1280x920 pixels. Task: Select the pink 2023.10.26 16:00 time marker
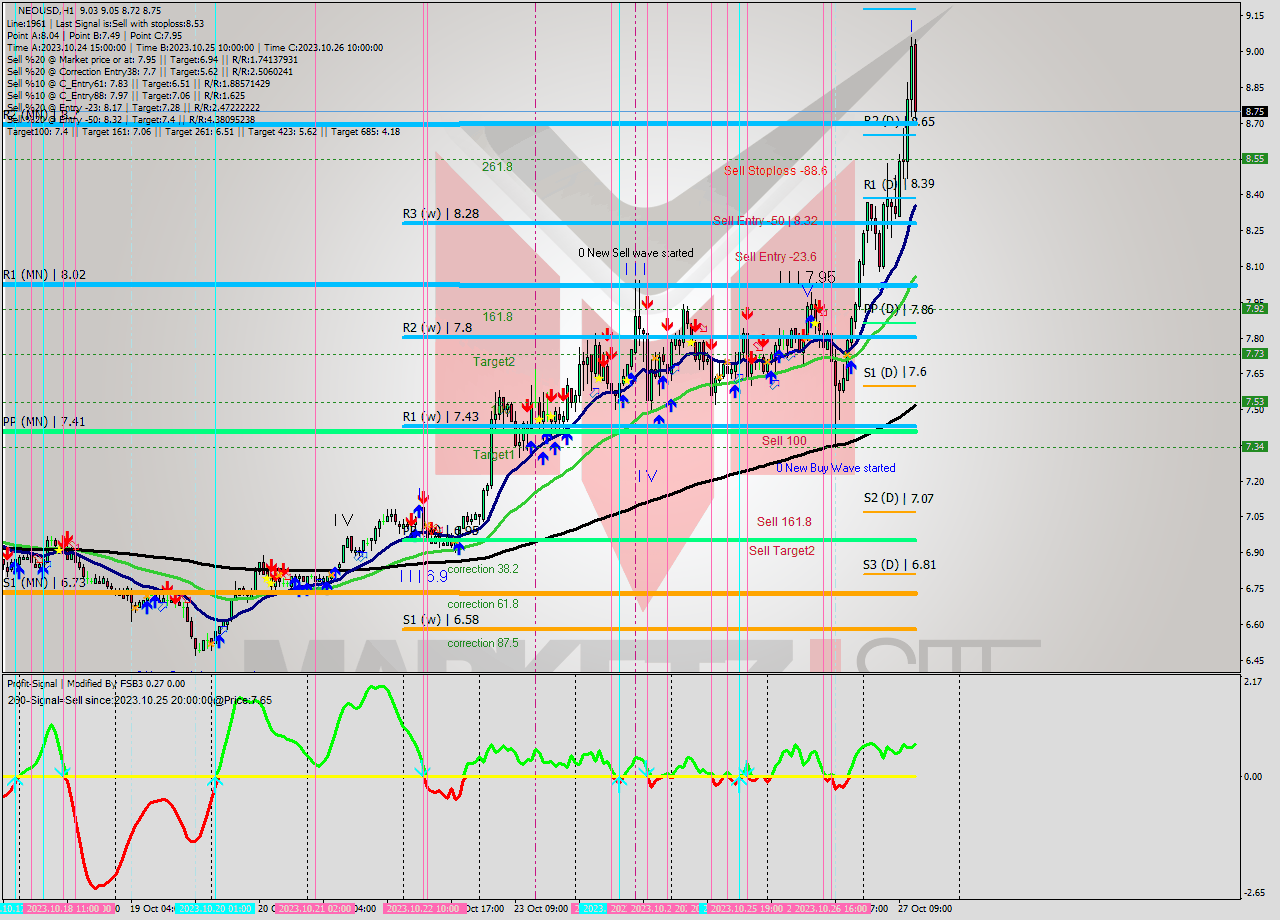coord(832,909)
